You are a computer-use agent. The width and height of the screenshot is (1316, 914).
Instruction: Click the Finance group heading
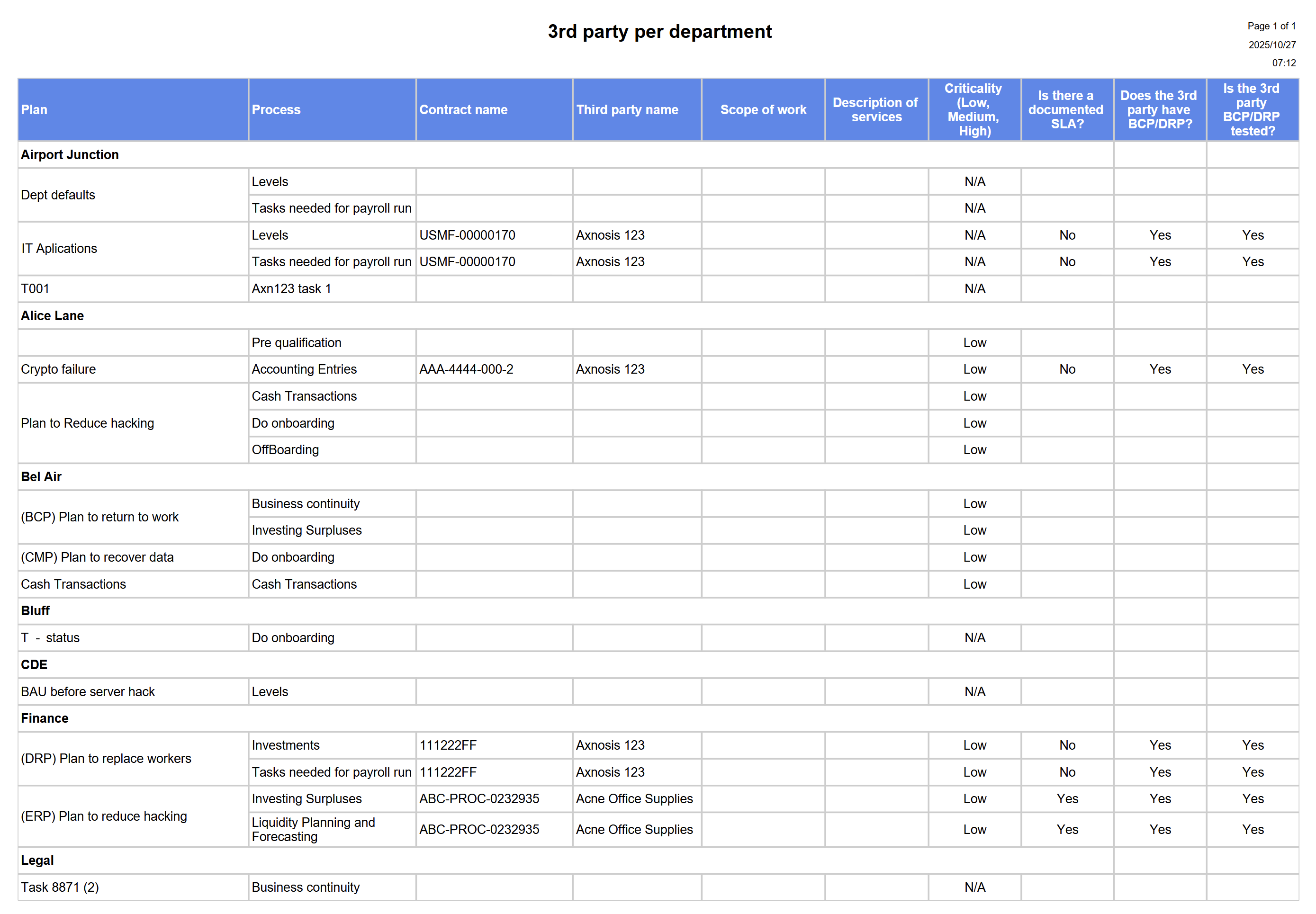(44, 718)
